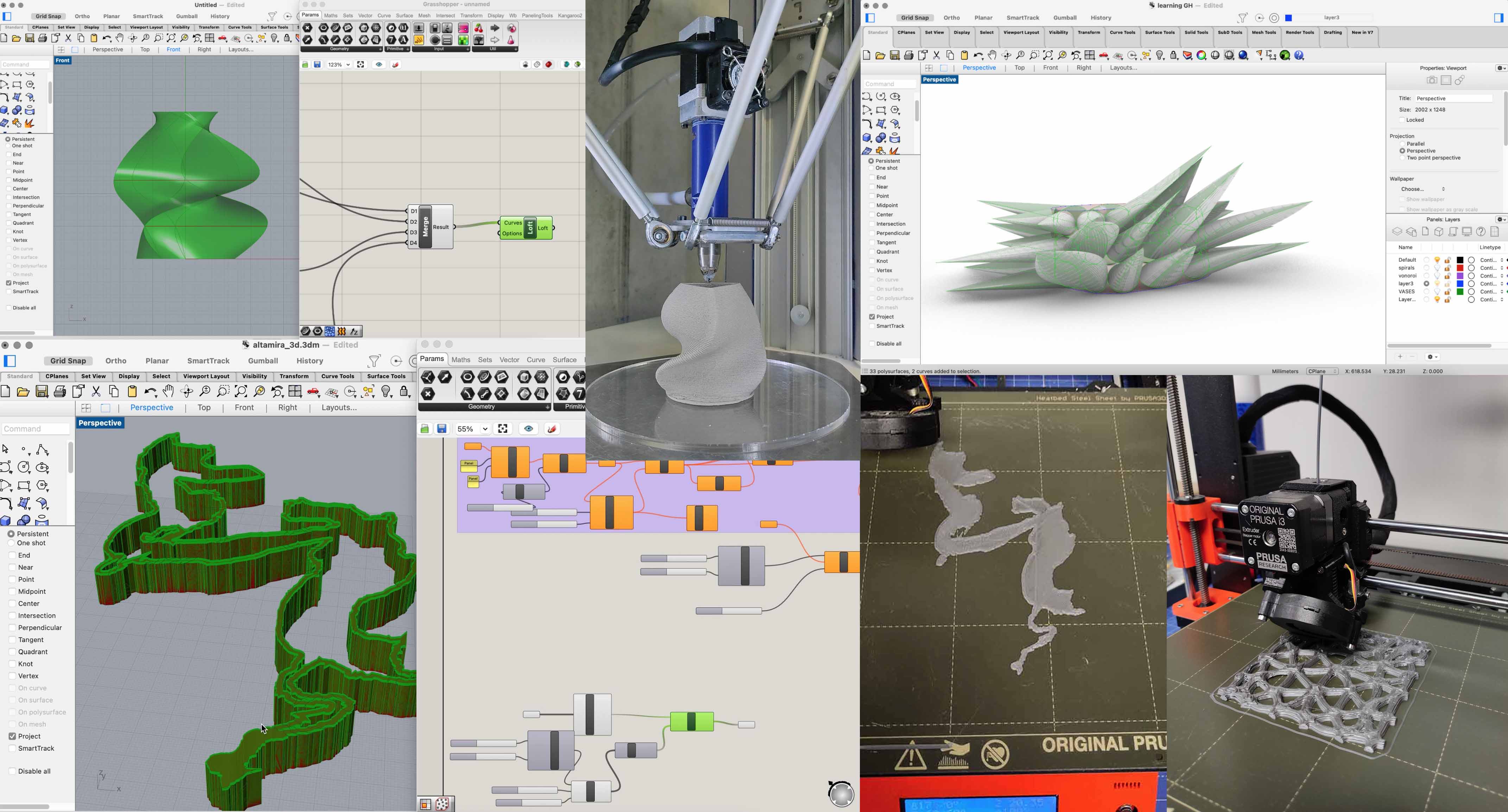Click the filter funnel icon in altamira_3d window

[374, 361]
